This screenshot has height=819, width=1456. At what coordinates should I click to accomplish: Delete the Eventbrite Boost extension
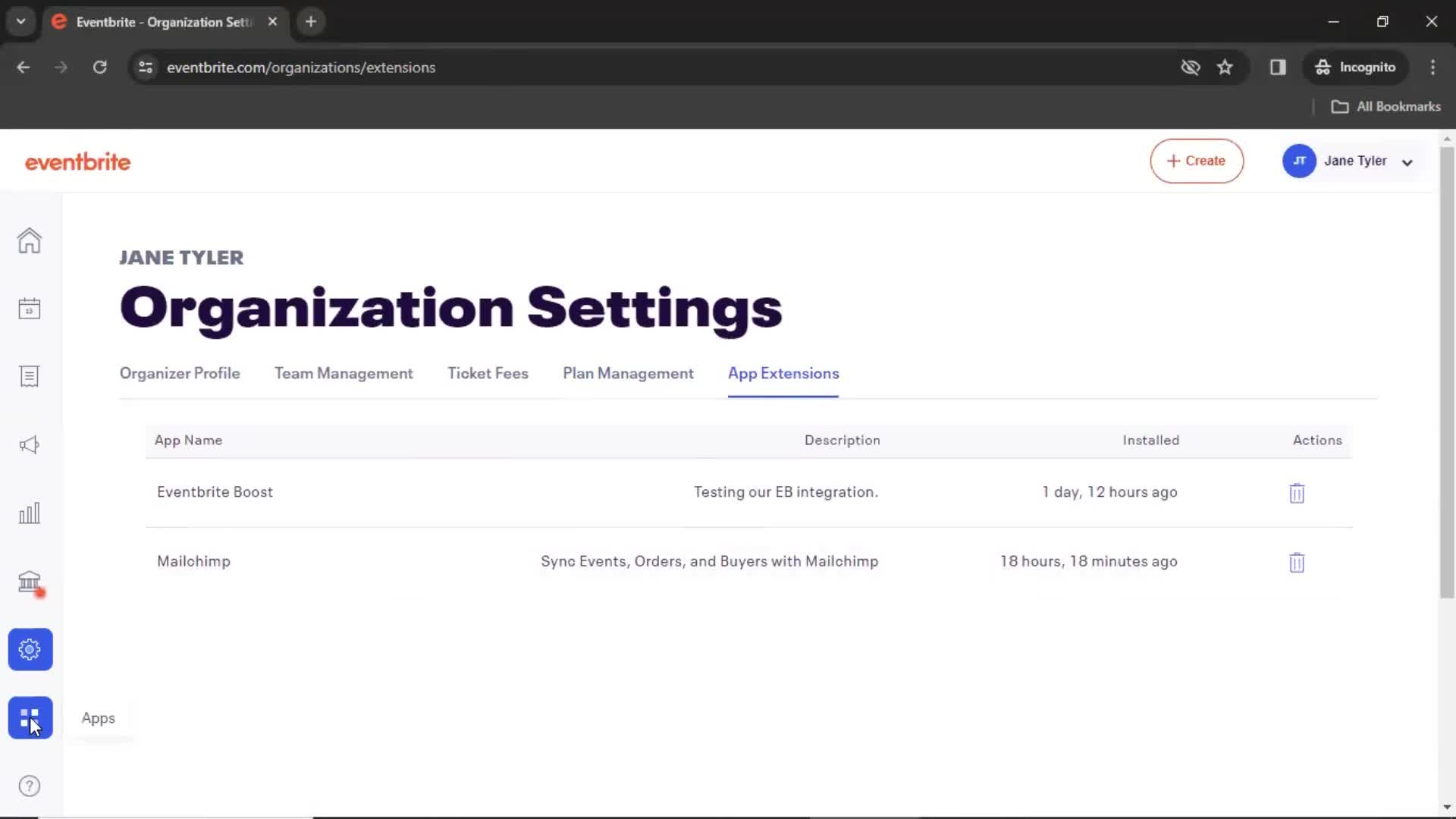(x=1297, y=493)
